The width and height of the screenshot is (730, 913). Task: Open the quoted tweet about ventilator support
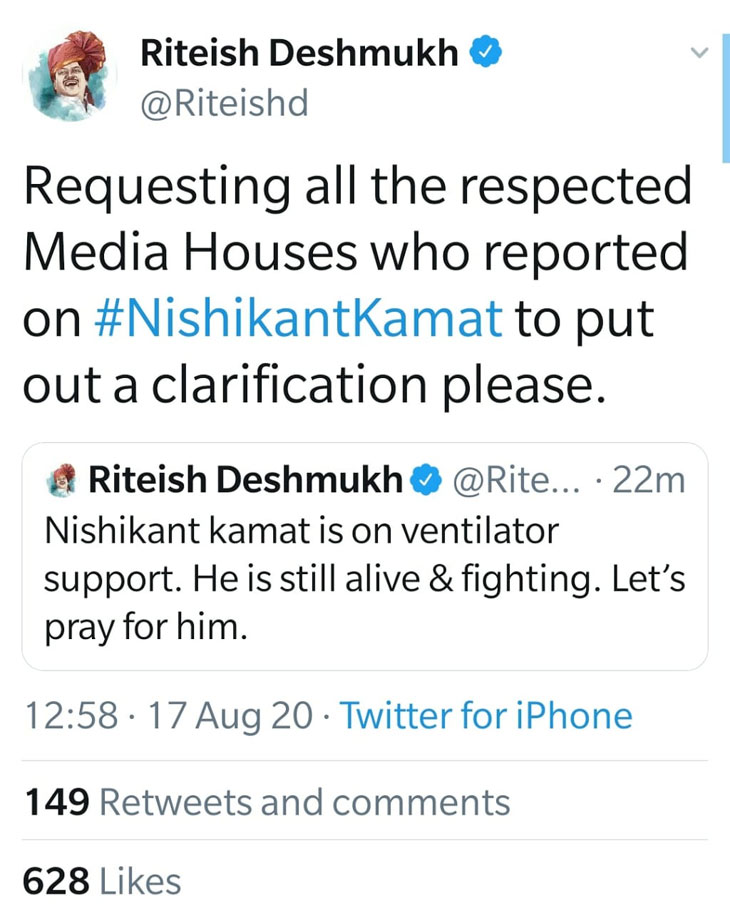point(364,580)
